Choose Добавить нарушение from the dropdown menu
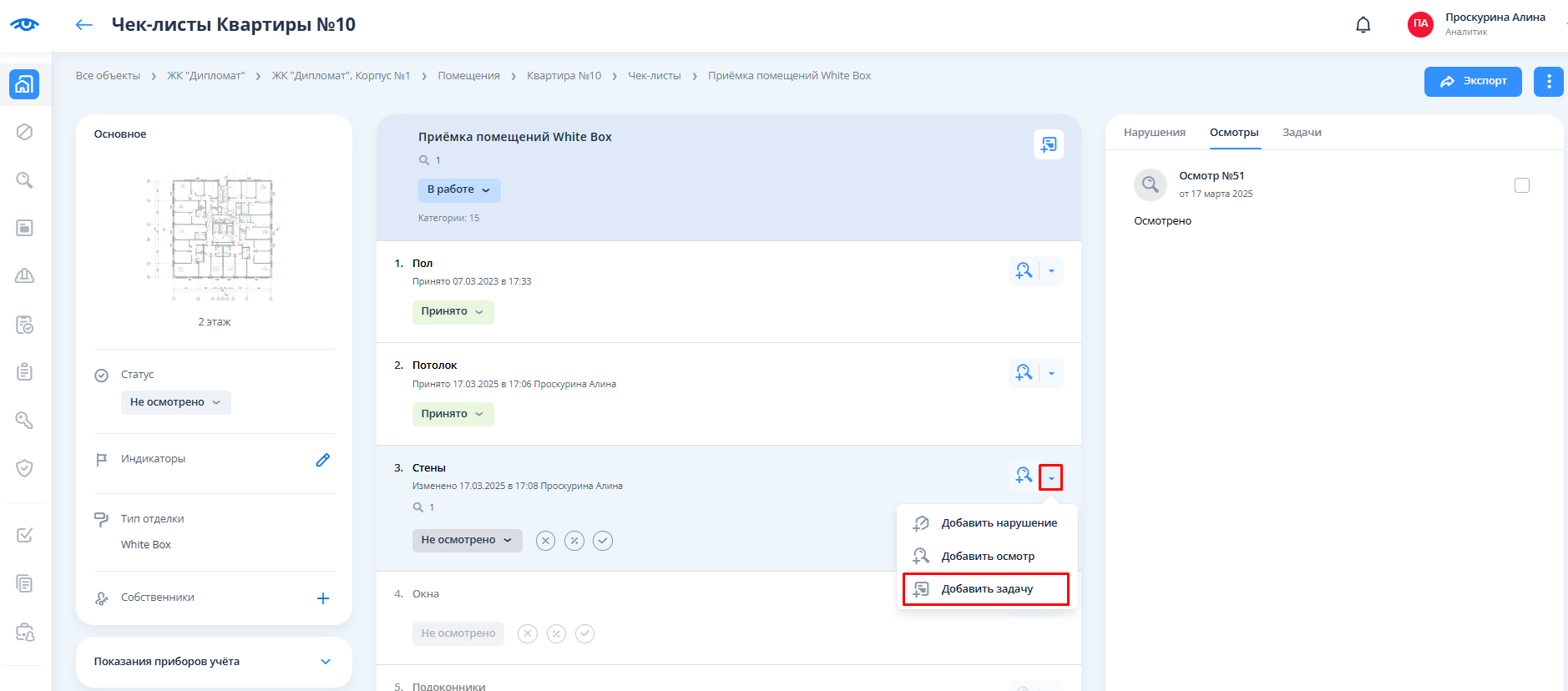The image size is (1568, 691). pos(999,523)
